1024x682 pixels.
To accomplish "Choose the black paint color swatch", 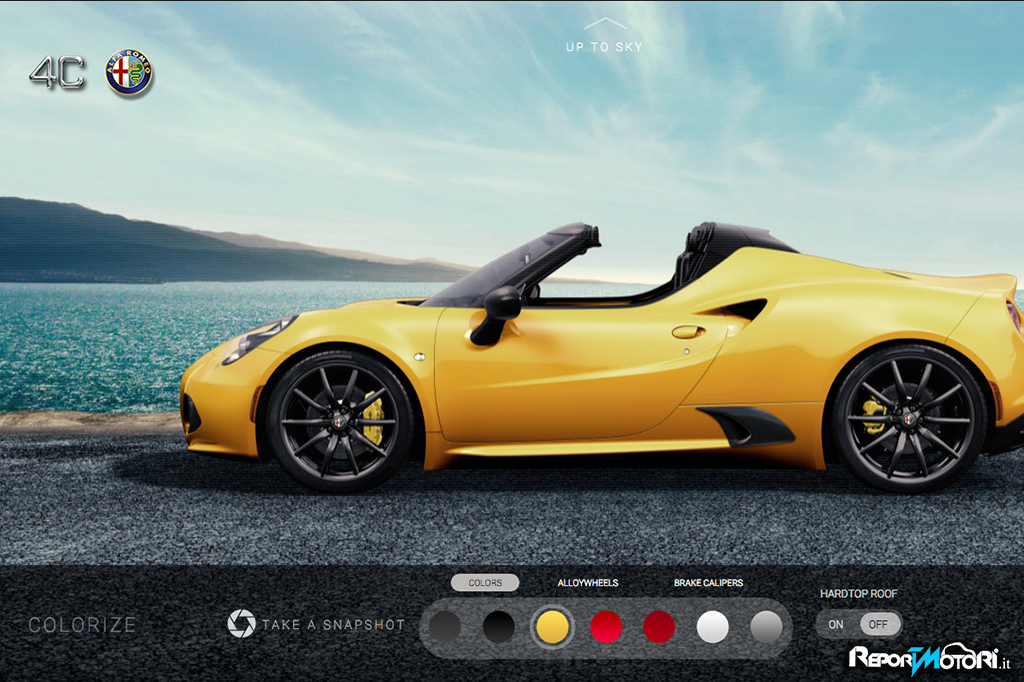I will [x=499, y=627].
